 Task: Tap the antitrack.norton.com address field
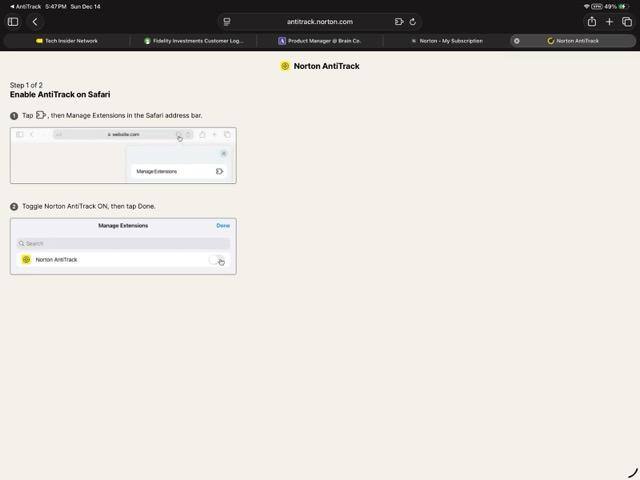[x=319, y=22]
